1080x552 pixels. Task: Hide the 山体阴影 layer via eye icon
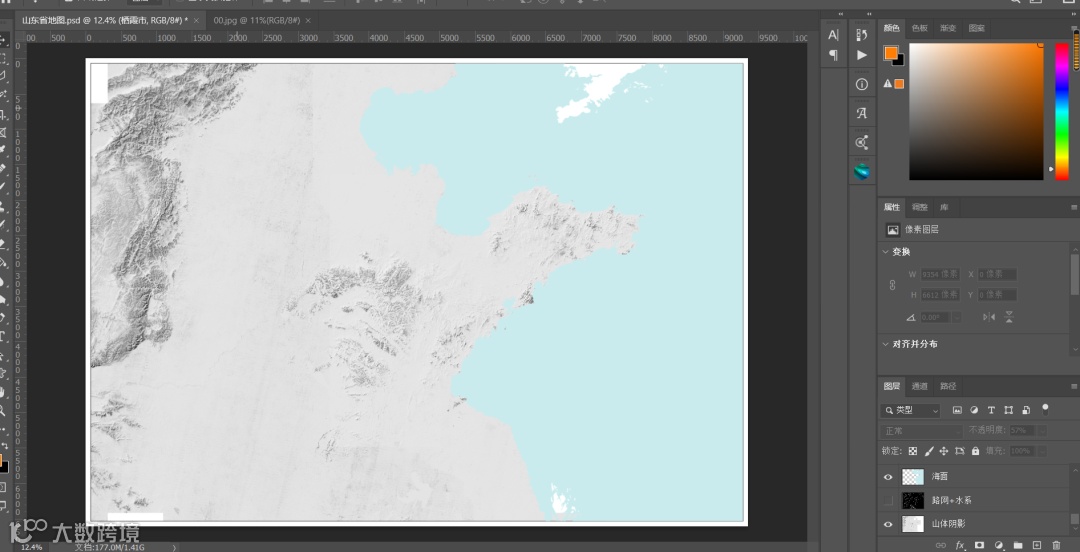[888, 524]
